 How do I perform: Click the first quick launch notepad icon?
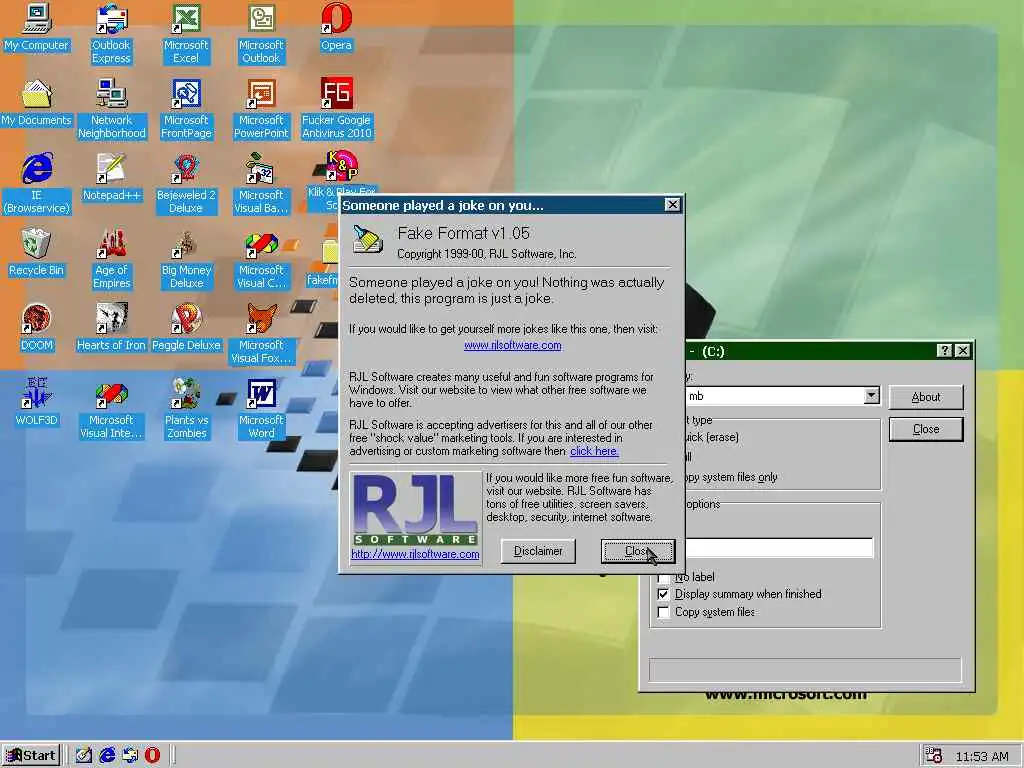(x=84, y=755)
